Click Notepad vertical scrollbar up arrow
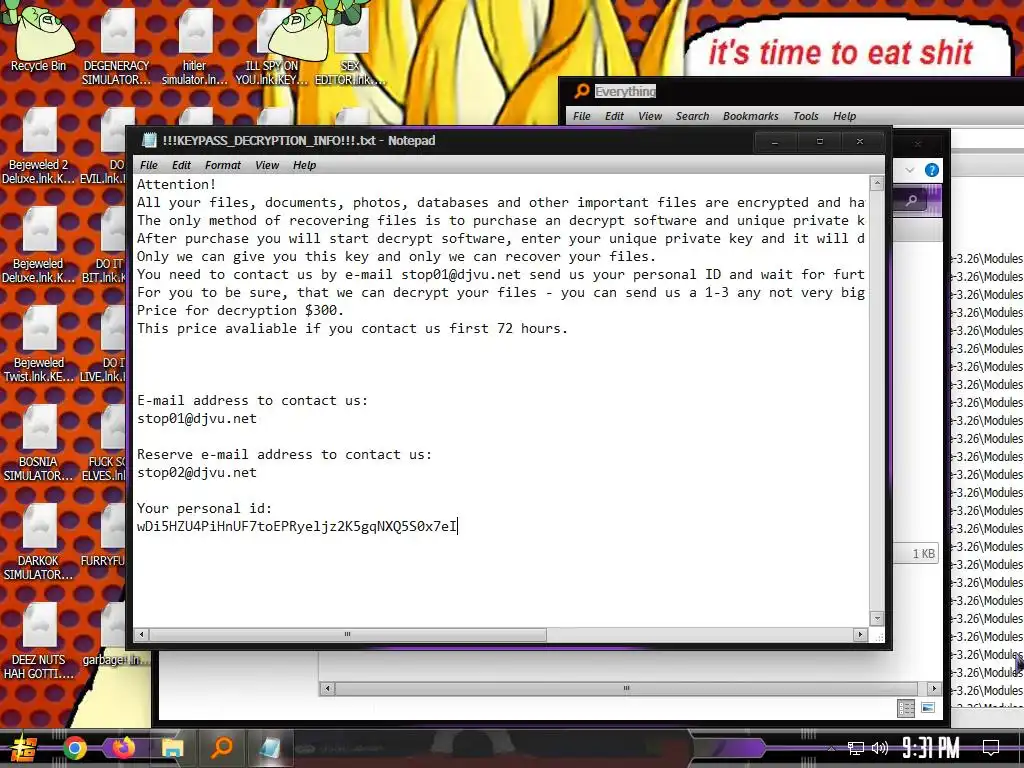Screen dimensions: 1024x768 click(x=877, y=184)
